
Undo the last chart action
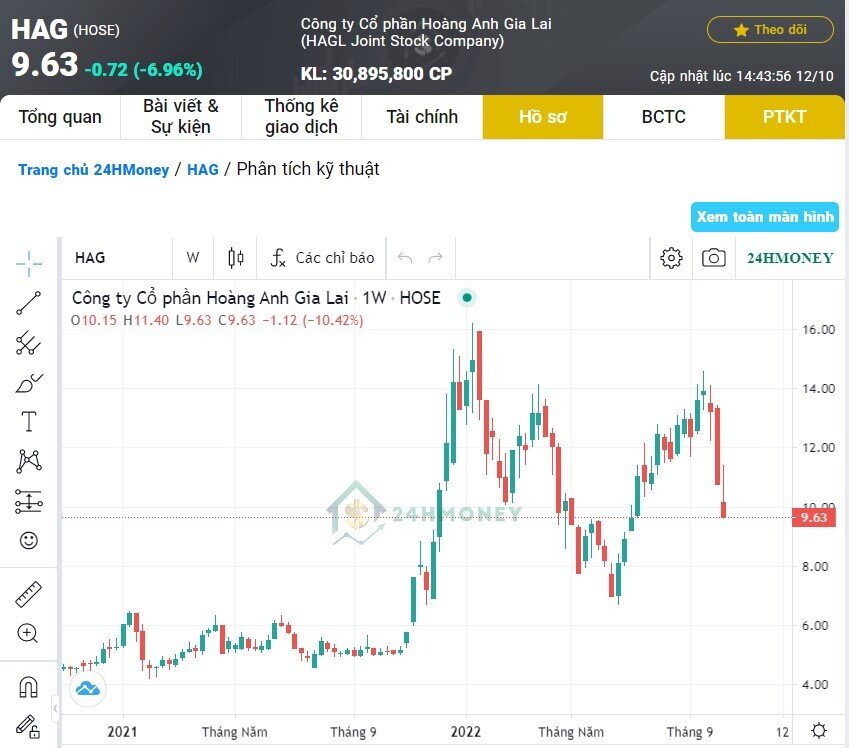pyautogui.click(x=405, y=258)
